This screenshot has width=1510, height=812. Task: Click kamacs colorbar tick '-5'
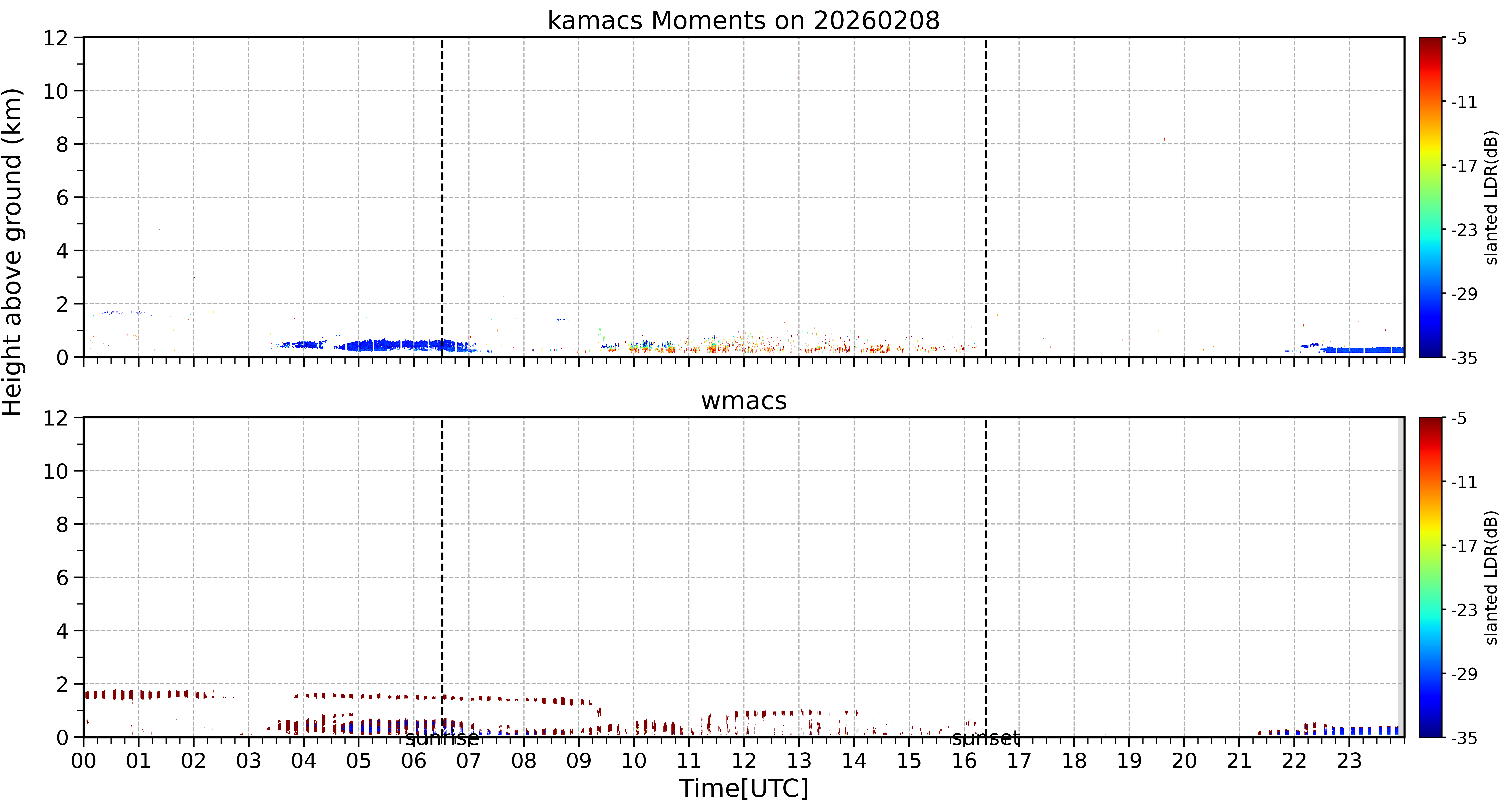point(1459,38)
